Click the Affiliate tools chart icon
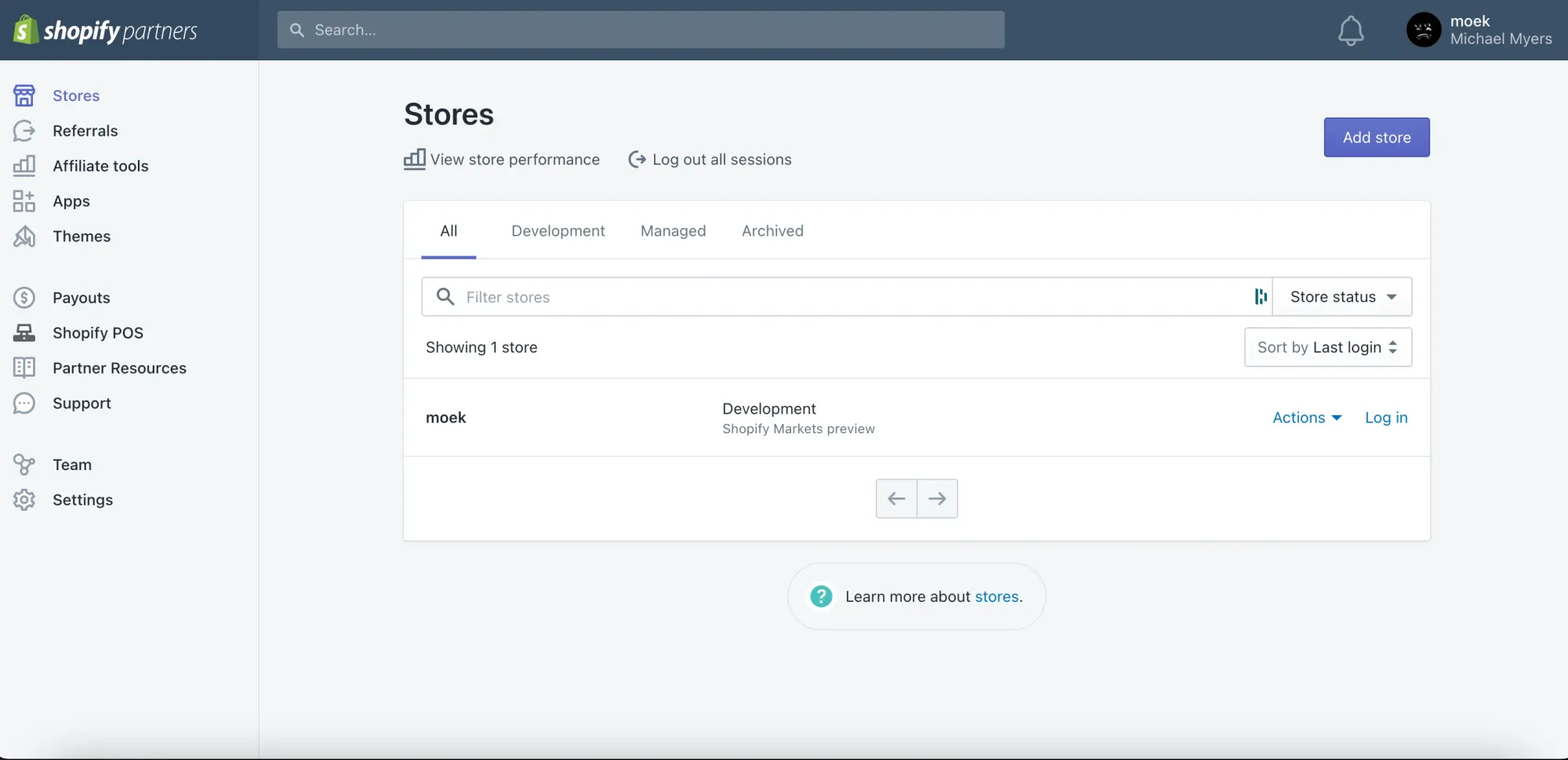The image size is (1568, 760). point(24,166)
